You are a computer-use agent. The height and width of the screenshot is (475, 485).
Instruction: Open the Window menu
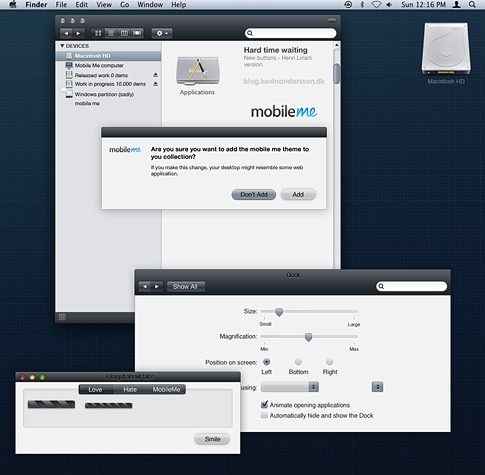[x=150, y=5]
